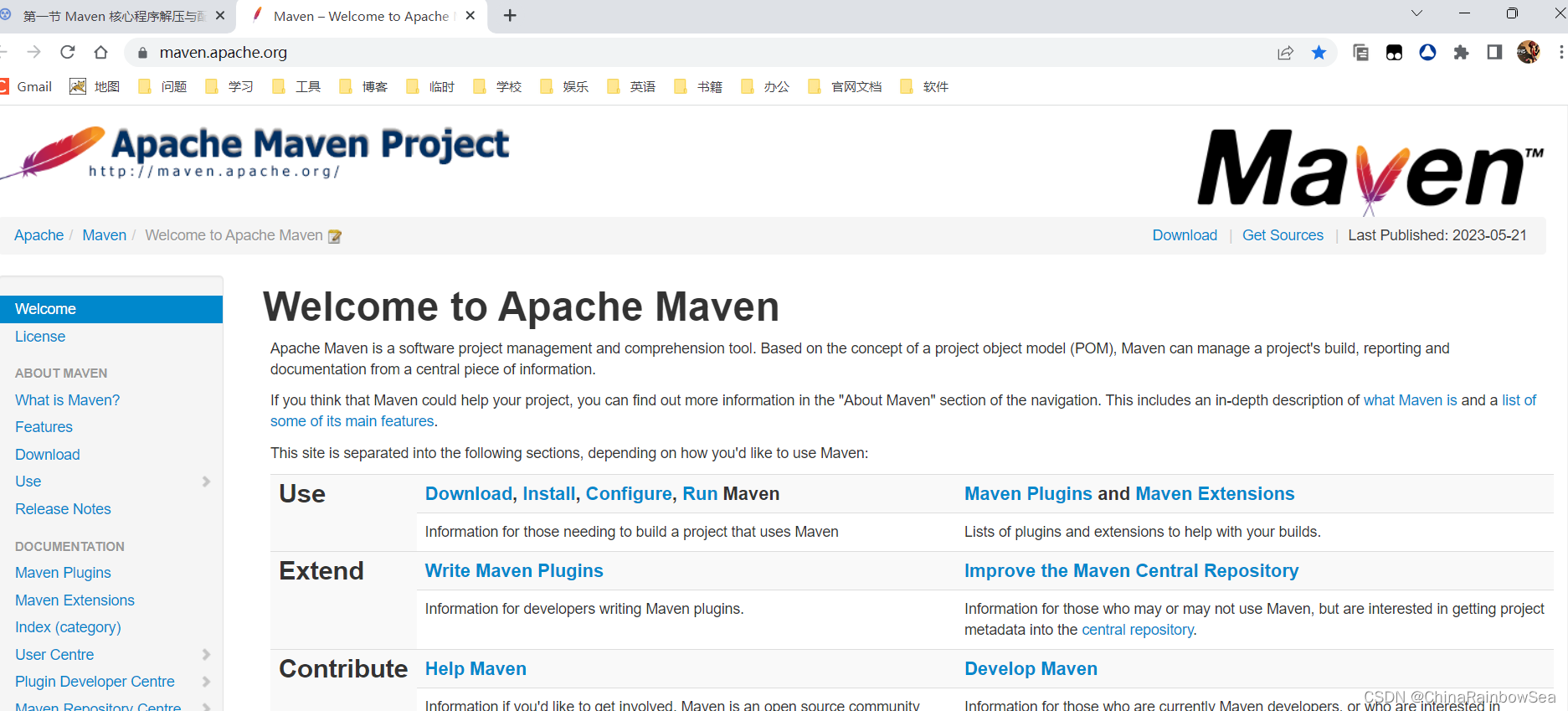Close the first Maven 核心程序 tab
Viewport: 1568px width, 711px height.
point(220,15)
